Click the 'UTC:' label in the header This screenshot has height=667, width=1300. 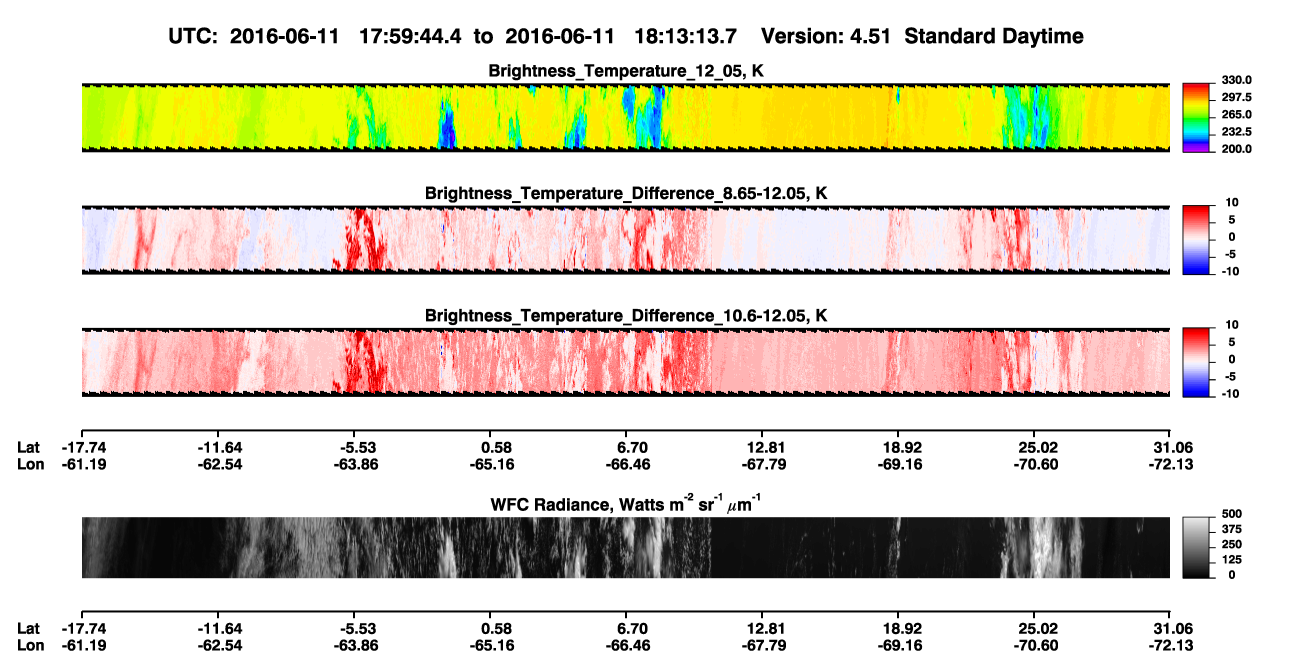[x=195, y=37]
